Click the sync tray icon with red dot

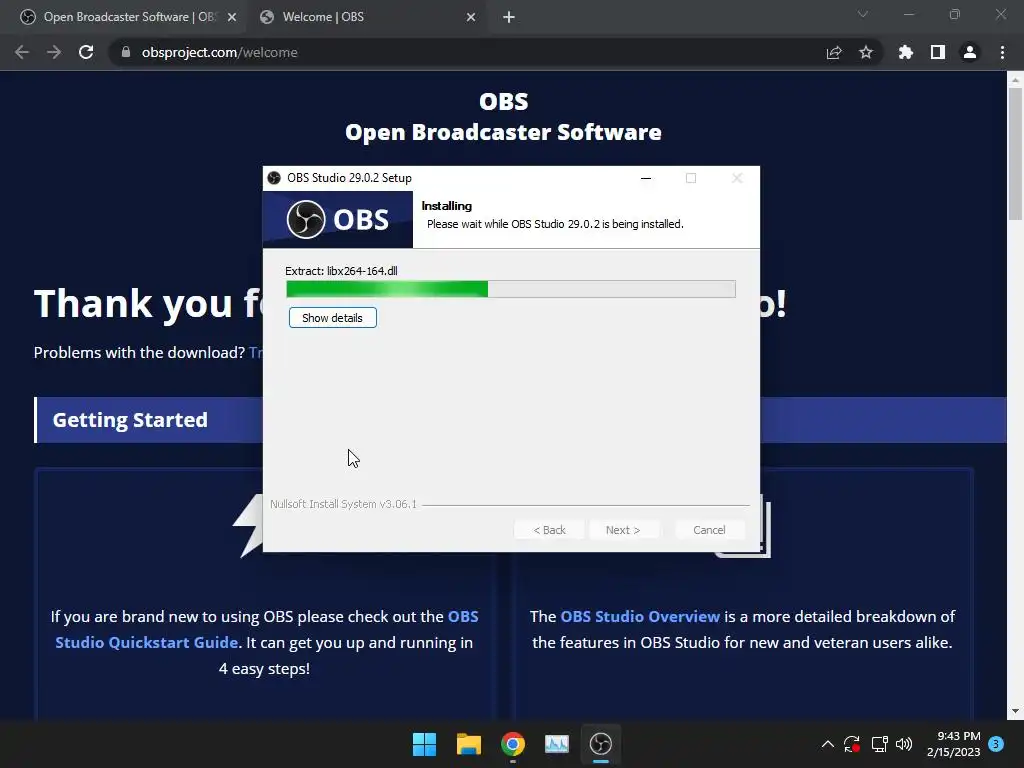852,744
